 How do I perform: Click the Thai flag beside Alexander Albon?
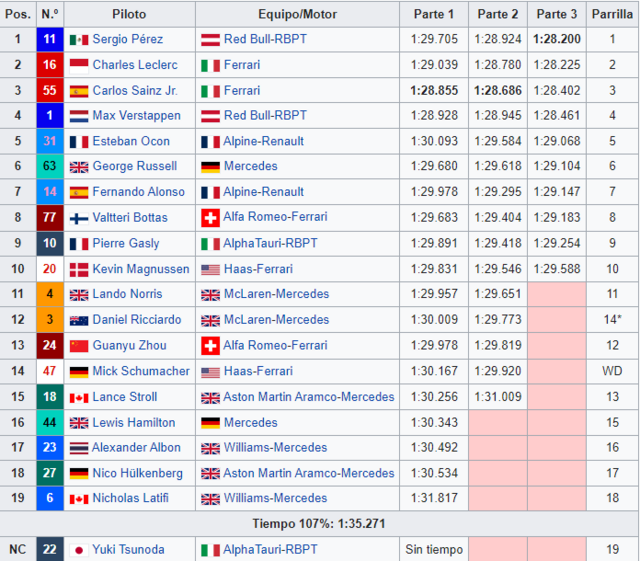79,448
